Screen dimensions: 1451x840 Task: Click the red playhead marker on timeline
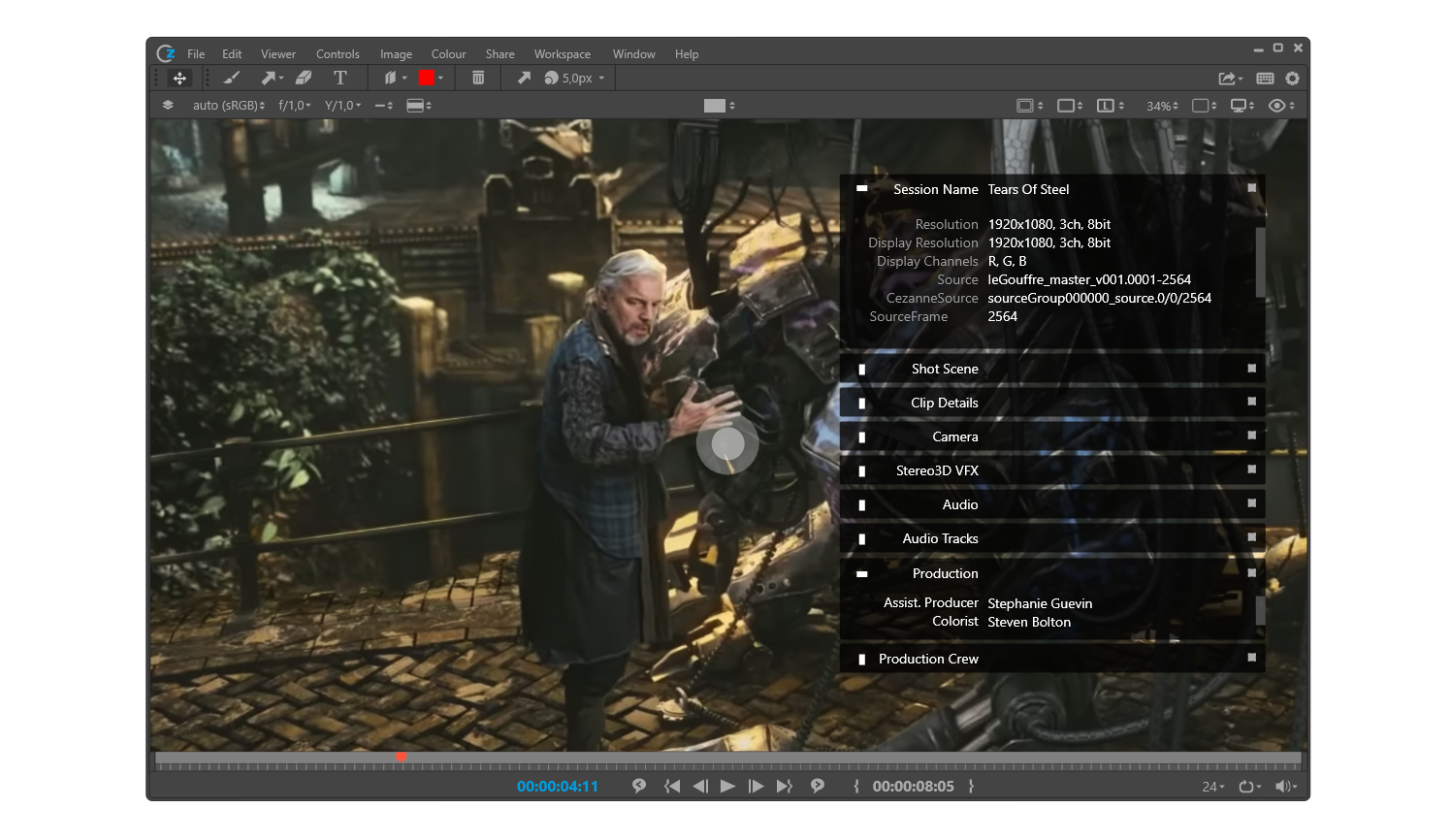click(x=401, y=757)
